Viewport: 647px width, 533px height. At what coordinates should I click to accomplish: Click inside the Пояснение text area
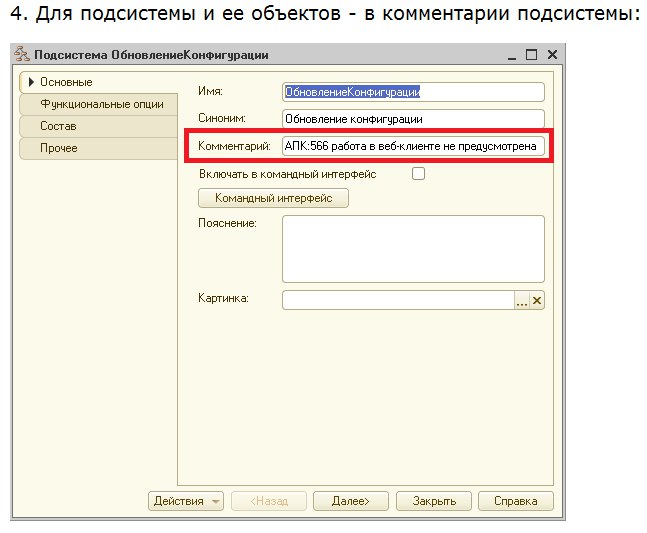413,249
